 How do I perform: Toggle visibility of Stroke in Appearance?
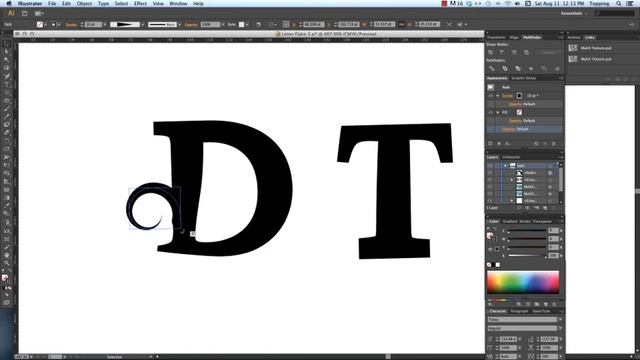(x=490, y=96)
